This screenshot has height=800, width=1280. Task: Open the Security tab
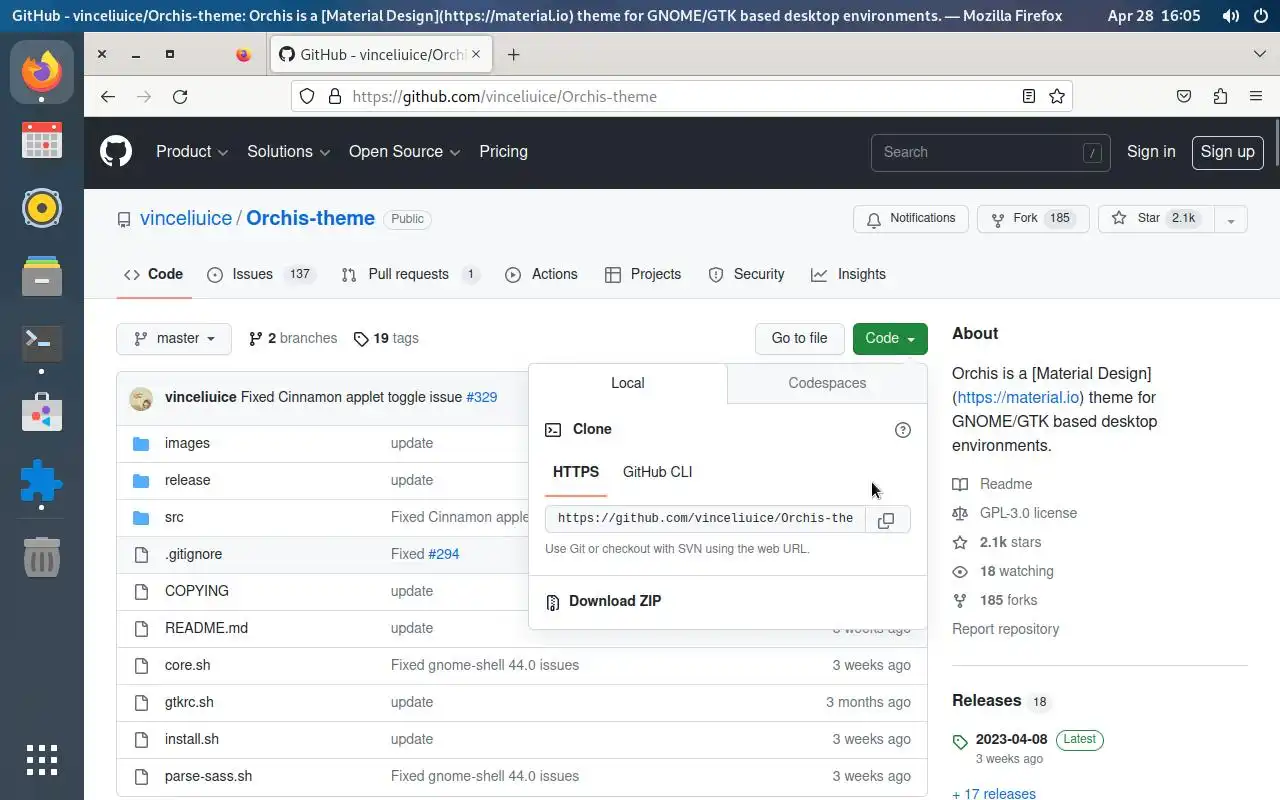point(746,275)
